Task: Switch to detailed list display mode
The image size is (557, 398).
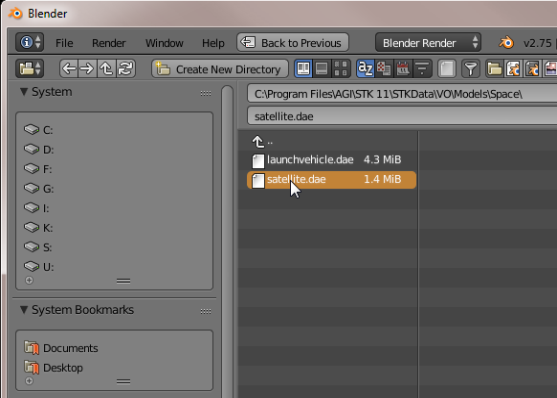Action: 322,69
